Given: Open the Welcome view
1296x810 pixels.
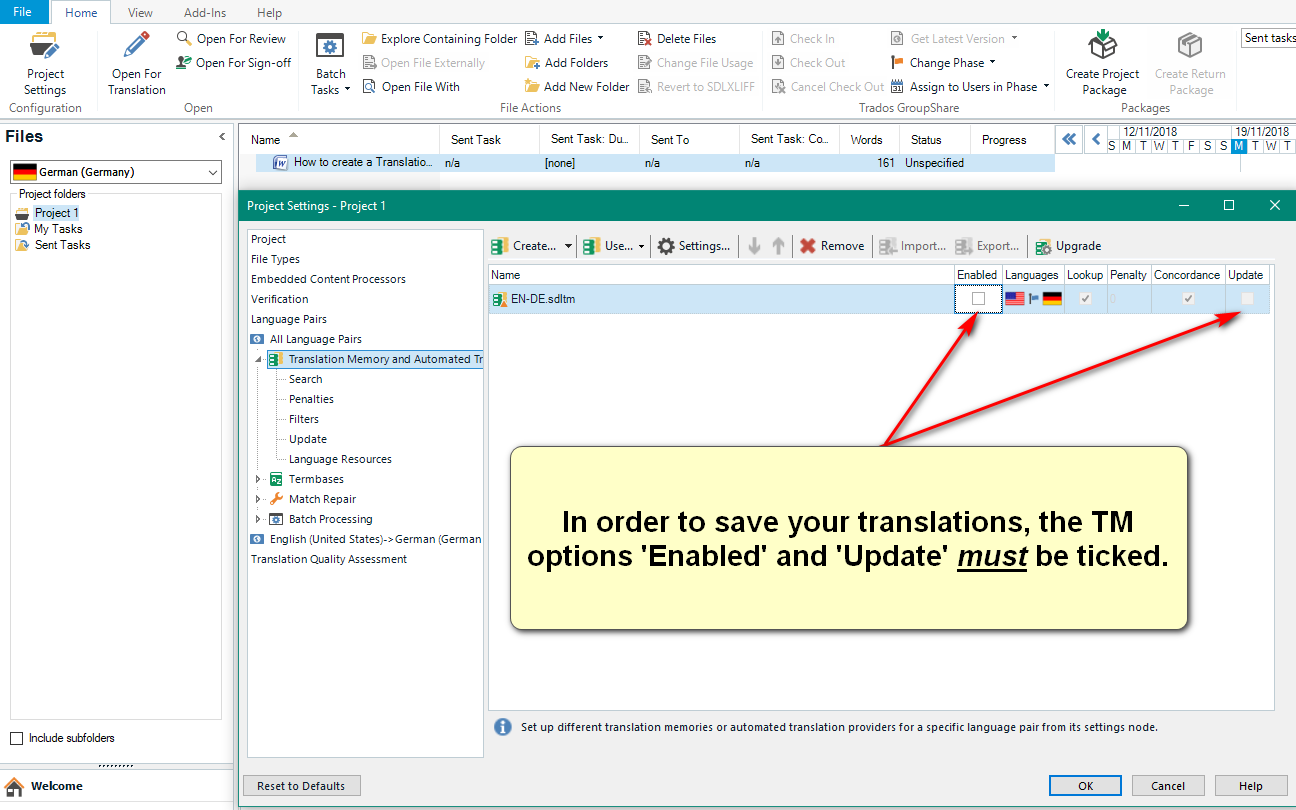Looking at the screenshot, I should (x=57, y=786).
